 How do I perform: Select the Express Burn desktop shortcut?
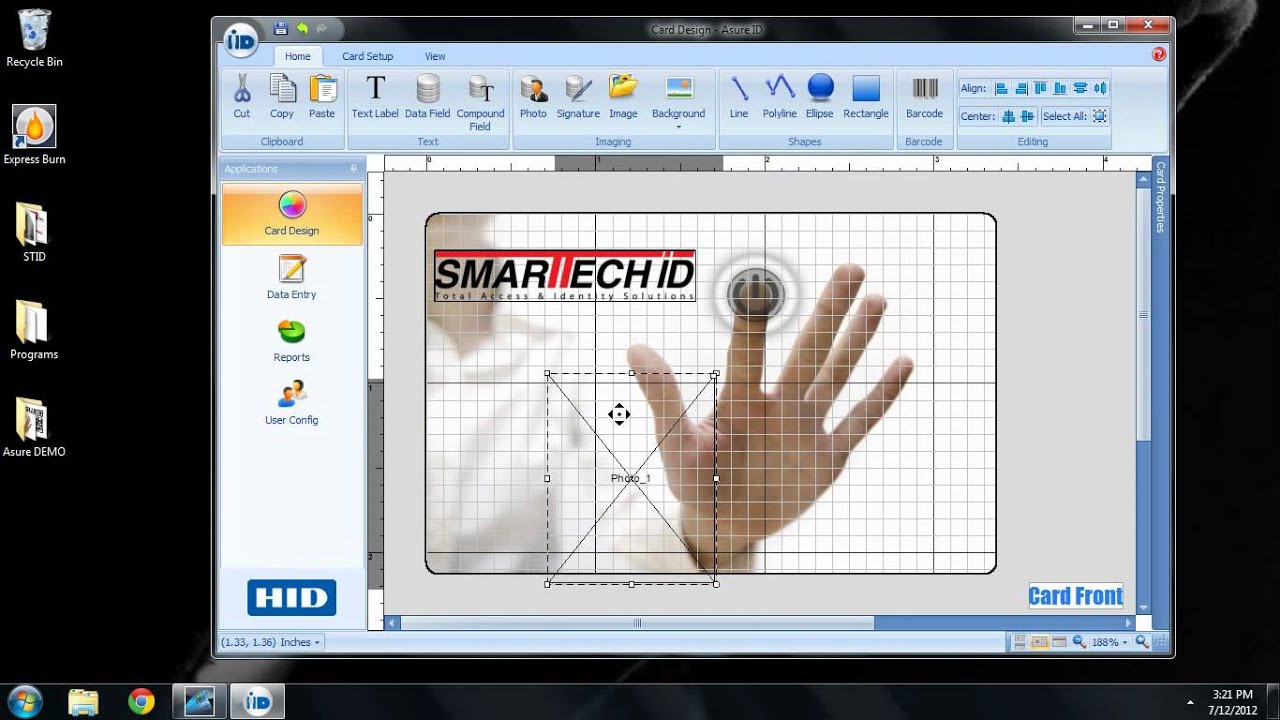pyautogui.click(x=34, y=136)
